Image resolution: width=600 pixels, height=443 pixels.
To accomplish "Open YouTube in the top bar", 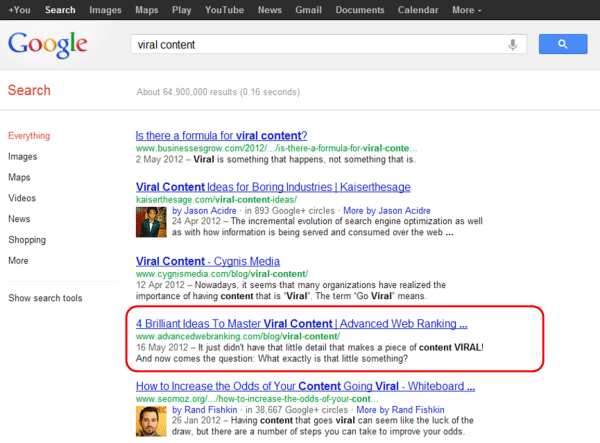I will [224, 10].
